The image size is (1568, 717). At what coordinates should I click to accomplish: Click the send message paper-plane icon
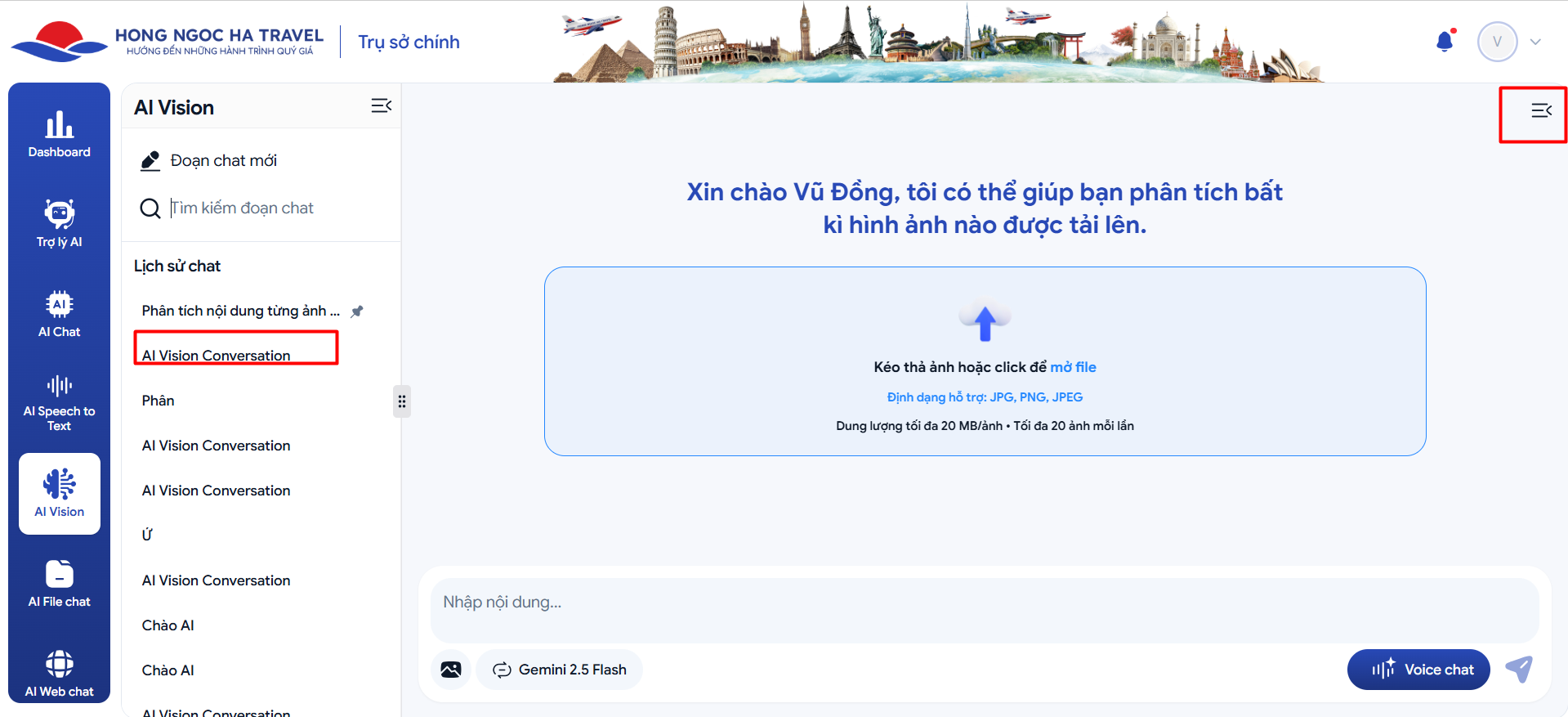[x=1519, y=670]
